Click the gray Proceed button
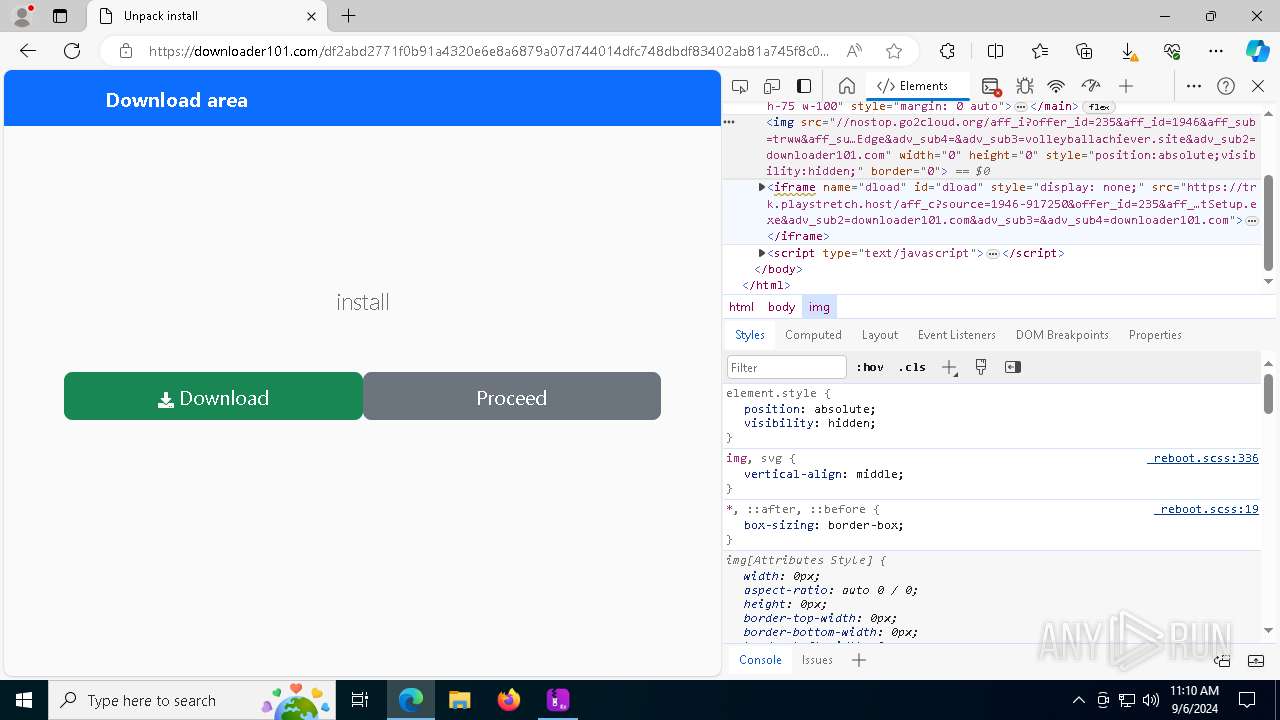Image resolution: width=1280 pixels, height=720 pixels. pos(512,396)
